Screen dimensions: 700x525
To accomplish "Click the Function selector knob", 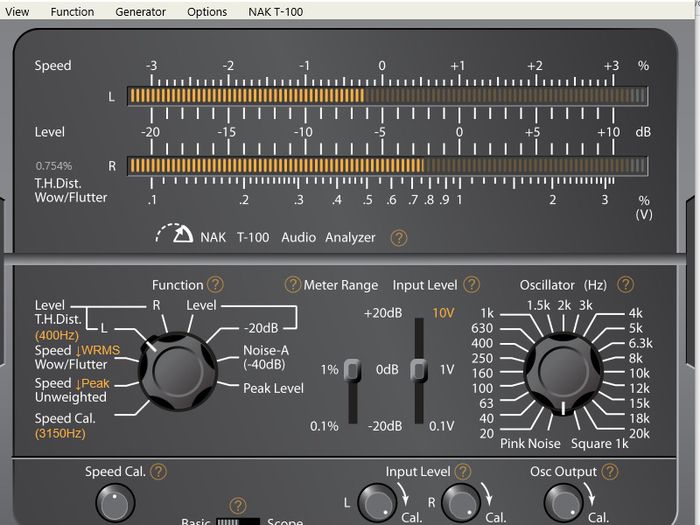I will tap(178, 371).
